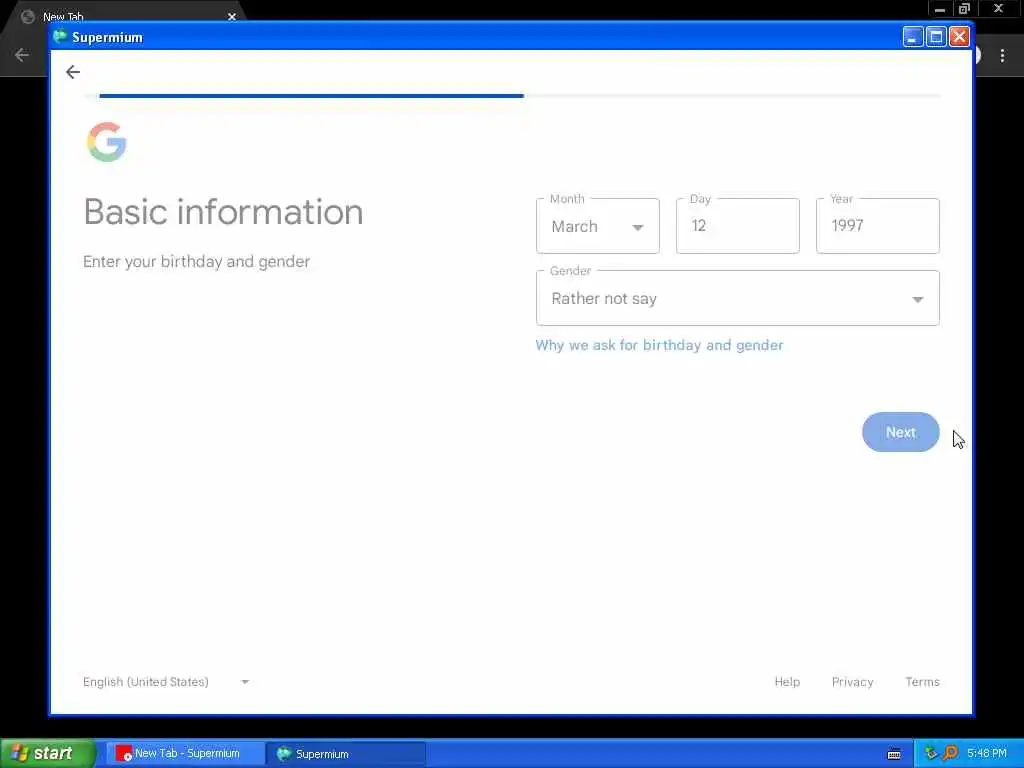Open the Terms link in footer
Image resolution: width=1024 pixels, height=768 pixels.
(x=922, y=681)
